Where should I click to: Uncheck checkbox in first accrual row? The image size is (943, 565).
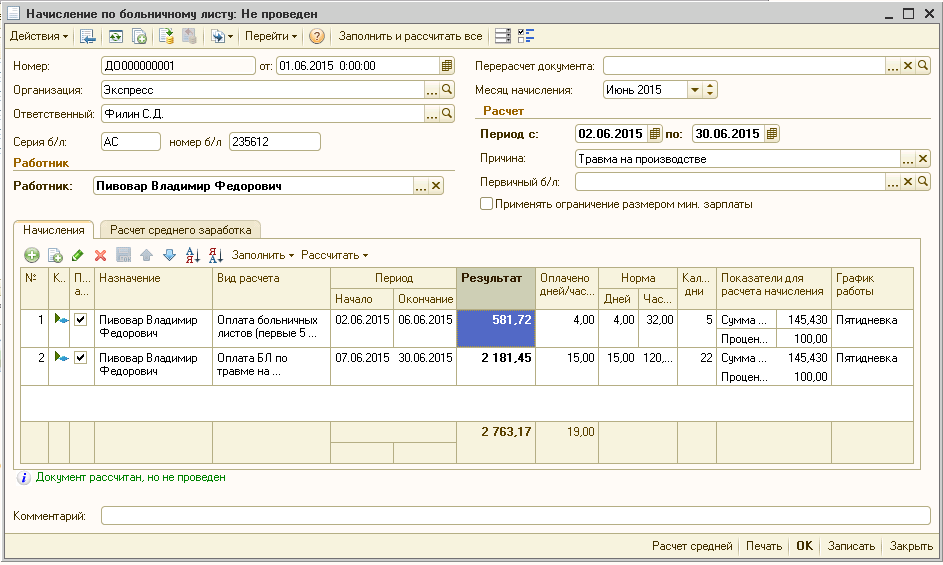(x=81, y=320)
